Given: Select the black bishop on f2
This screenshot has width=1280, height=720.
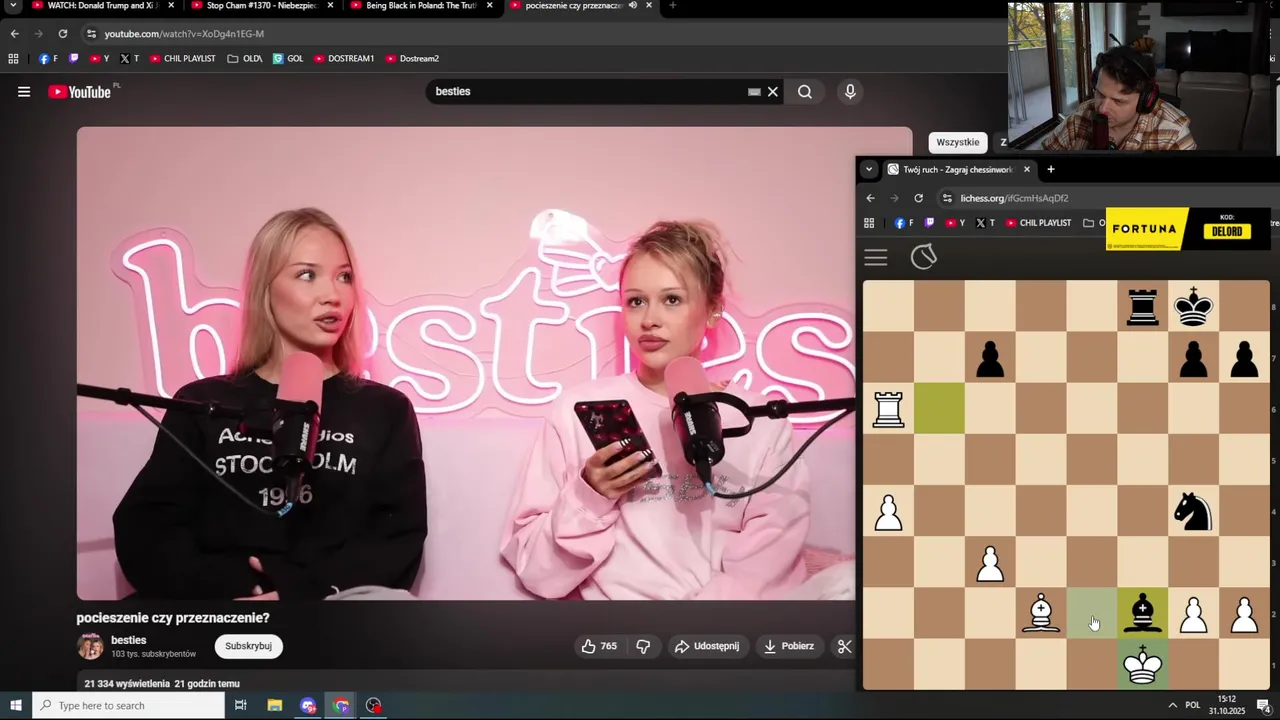Looking at the screenshot, I should (x=1143, y=613).
